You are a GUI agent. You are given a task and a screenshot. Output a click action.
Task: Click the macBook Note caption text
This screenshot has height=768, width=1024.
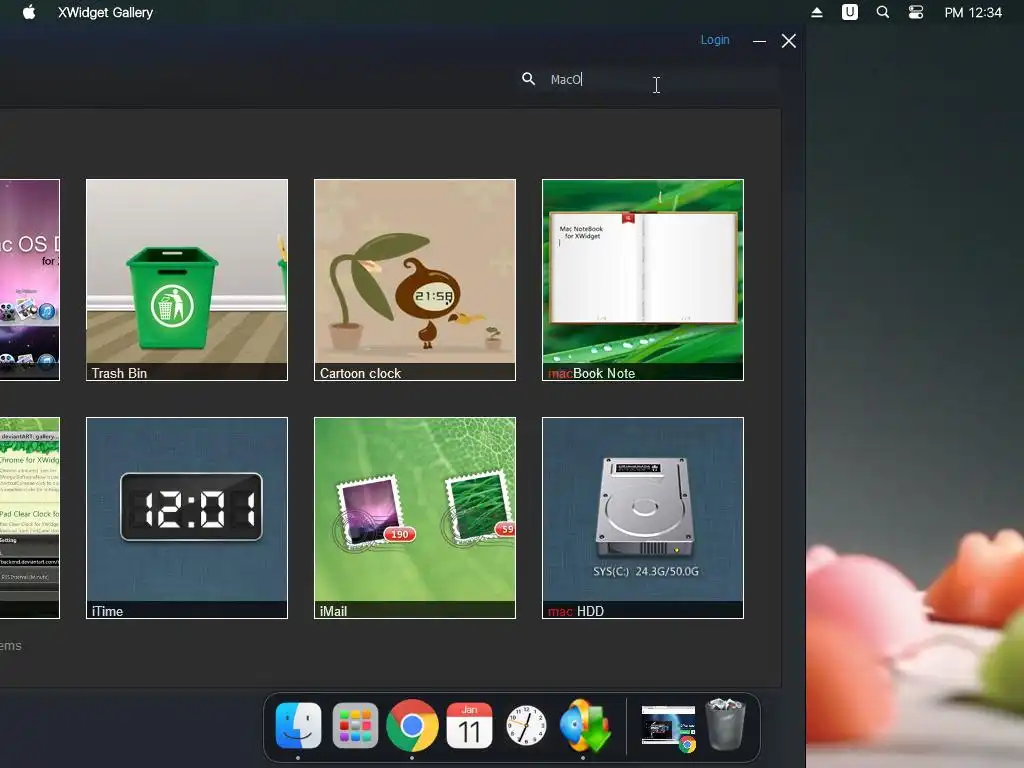click(591, 373)
